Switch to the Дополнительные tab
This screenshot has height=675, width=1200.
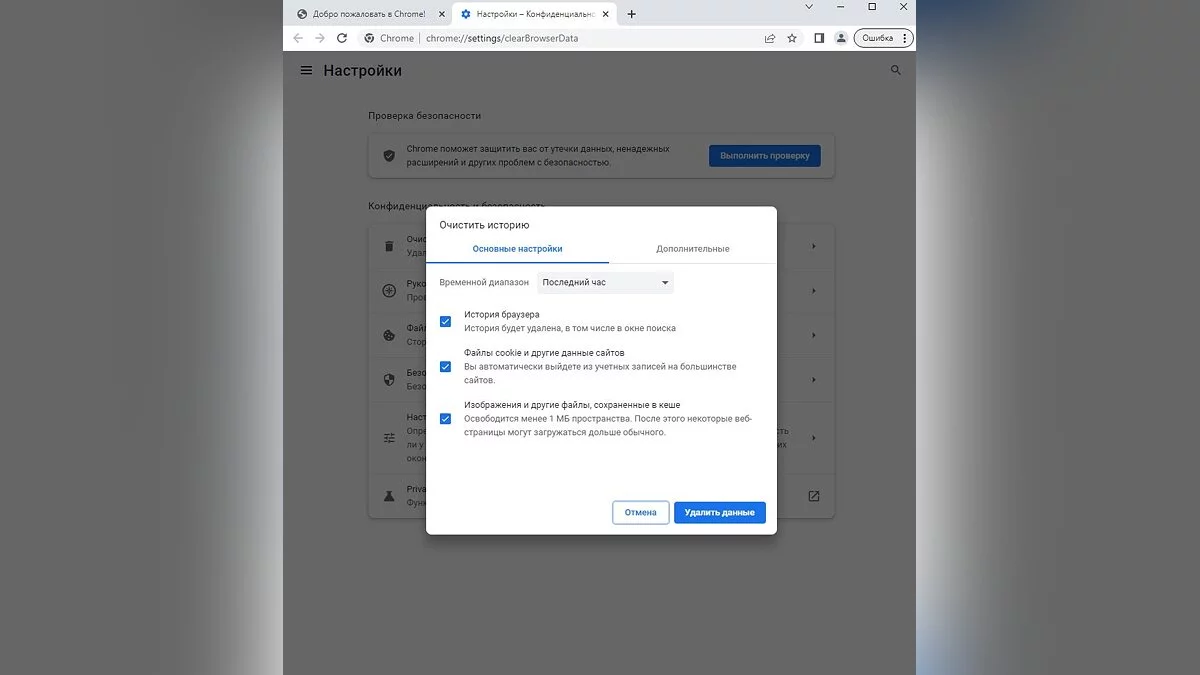692,249
